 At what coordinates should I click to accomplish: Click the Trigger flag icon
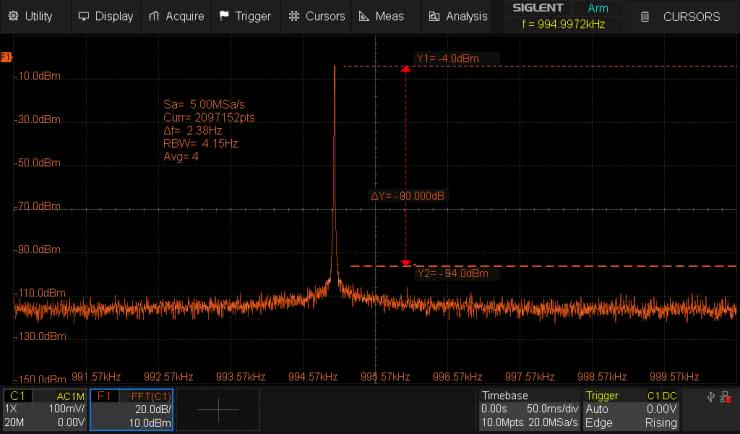(224, 16)
